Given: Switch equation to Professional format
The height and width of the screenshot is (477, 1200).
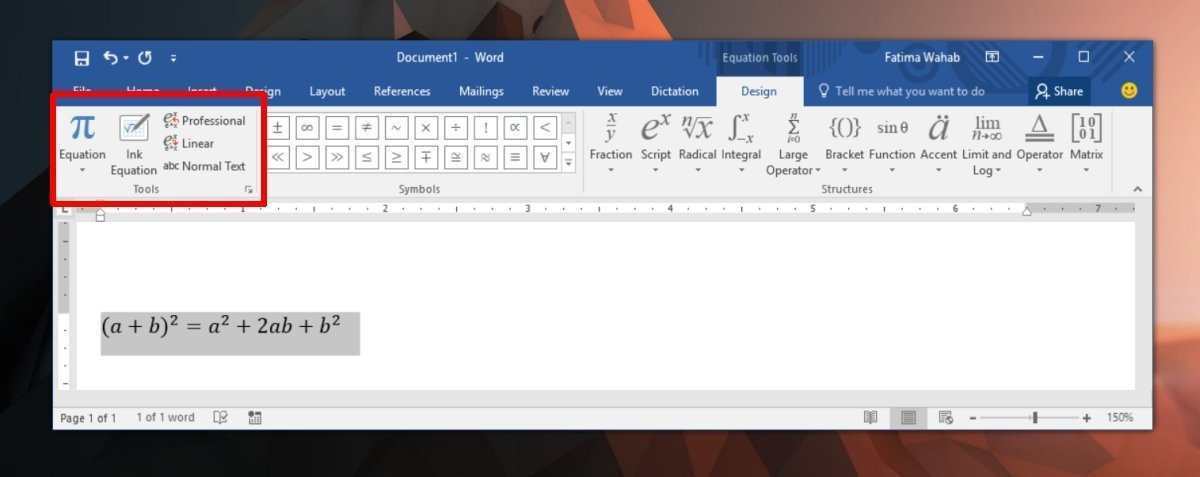Looking at the screenshot, I should (x=205, y=121).
